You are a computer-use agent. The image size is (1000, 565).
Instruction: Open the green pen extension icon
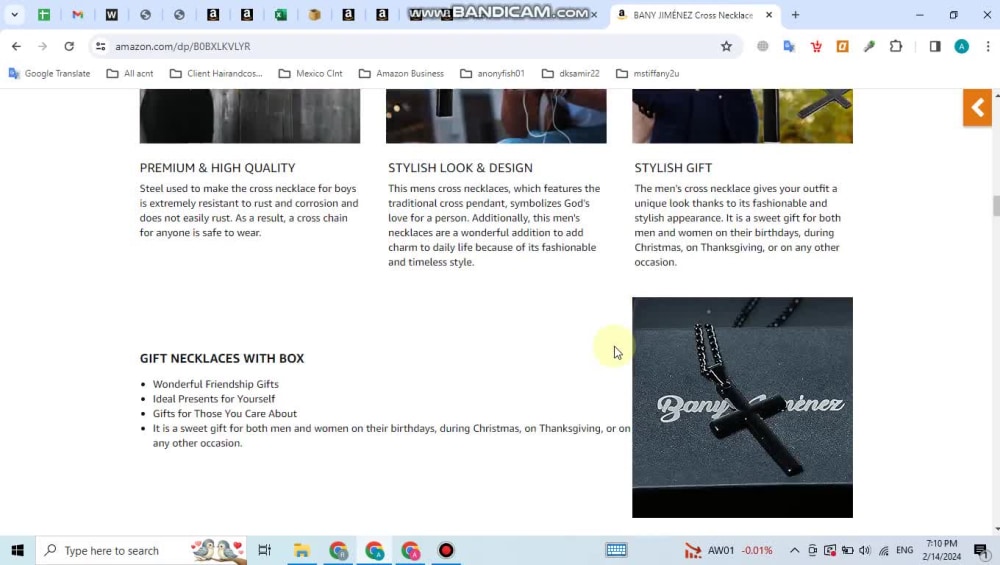tap(869, 46)
